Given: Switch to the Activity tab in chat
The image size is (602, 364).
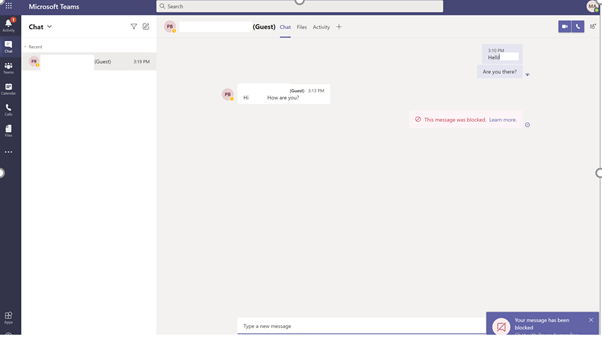Looking at the screenshot, I should [x=321, y=27].
